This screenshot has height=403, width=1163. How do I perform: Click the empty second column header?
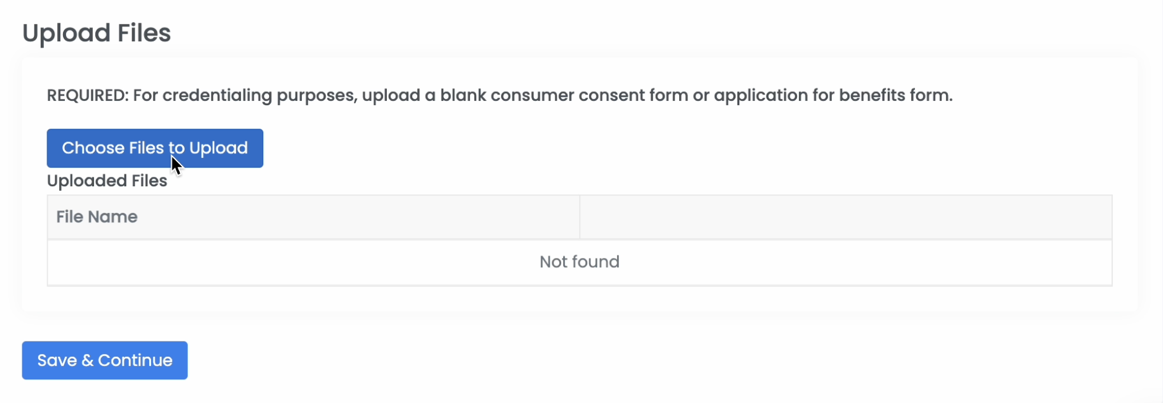[x=845, y=217]
